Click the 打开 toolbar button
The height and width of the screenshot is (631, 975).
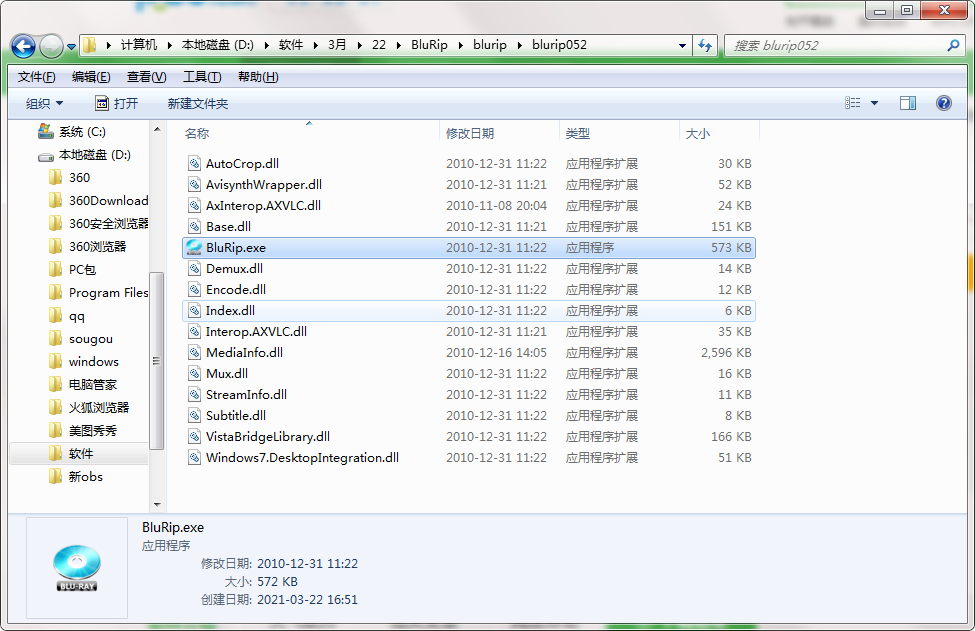pos(116,104)
